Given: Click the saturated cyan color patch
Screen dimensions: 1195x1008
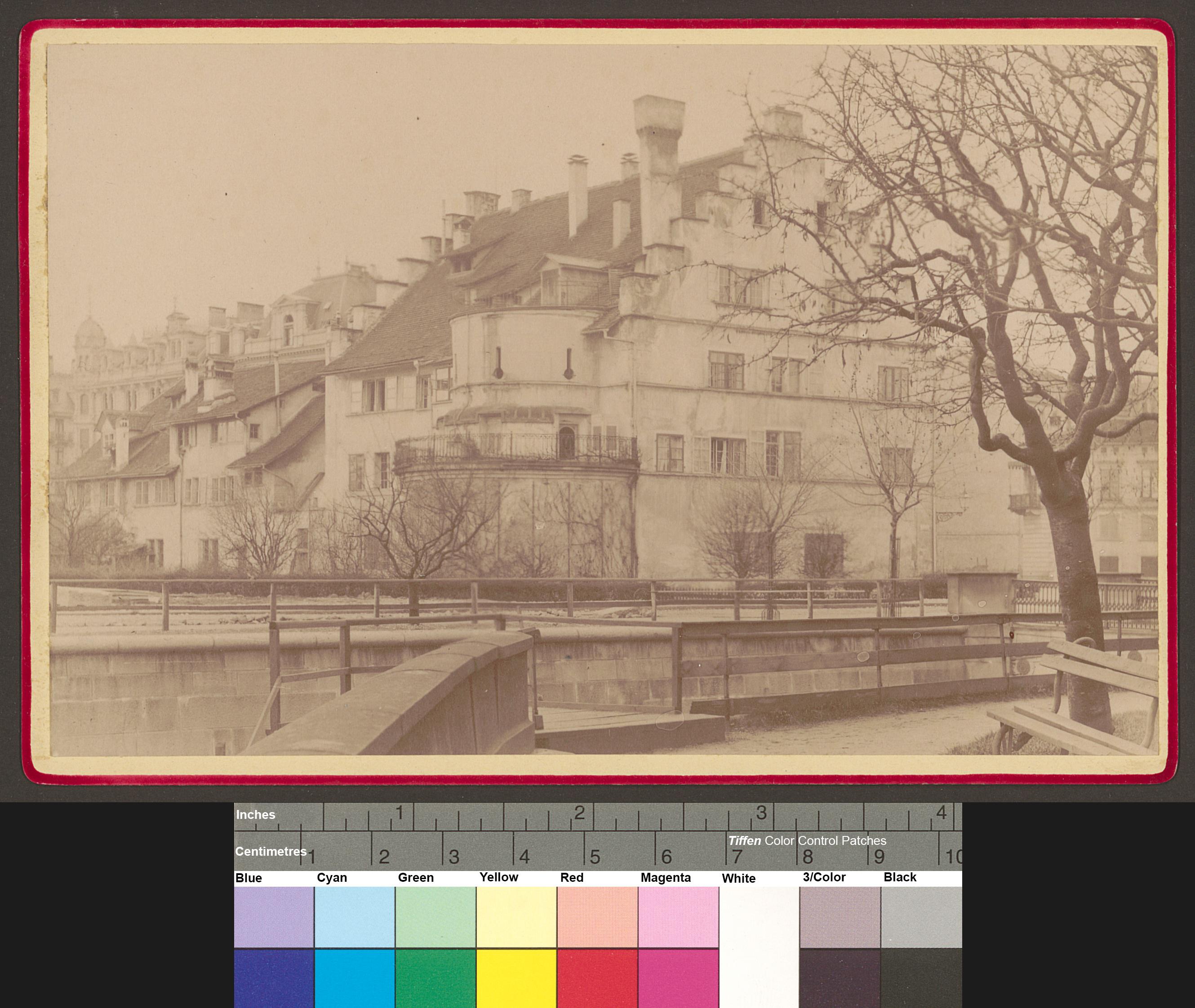Looking at the screenshot, I should 355,978.
